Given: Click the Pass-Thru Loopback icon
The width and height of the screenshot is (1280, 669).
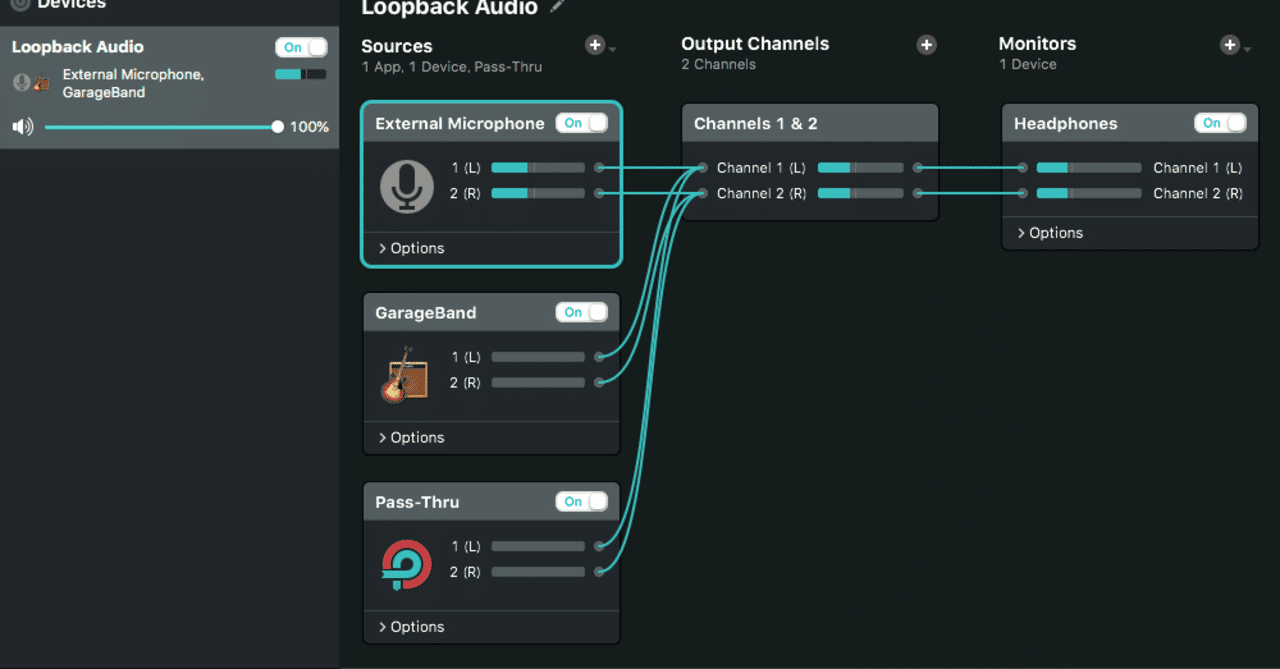Looking at the screenshot, I should point(406,565).
